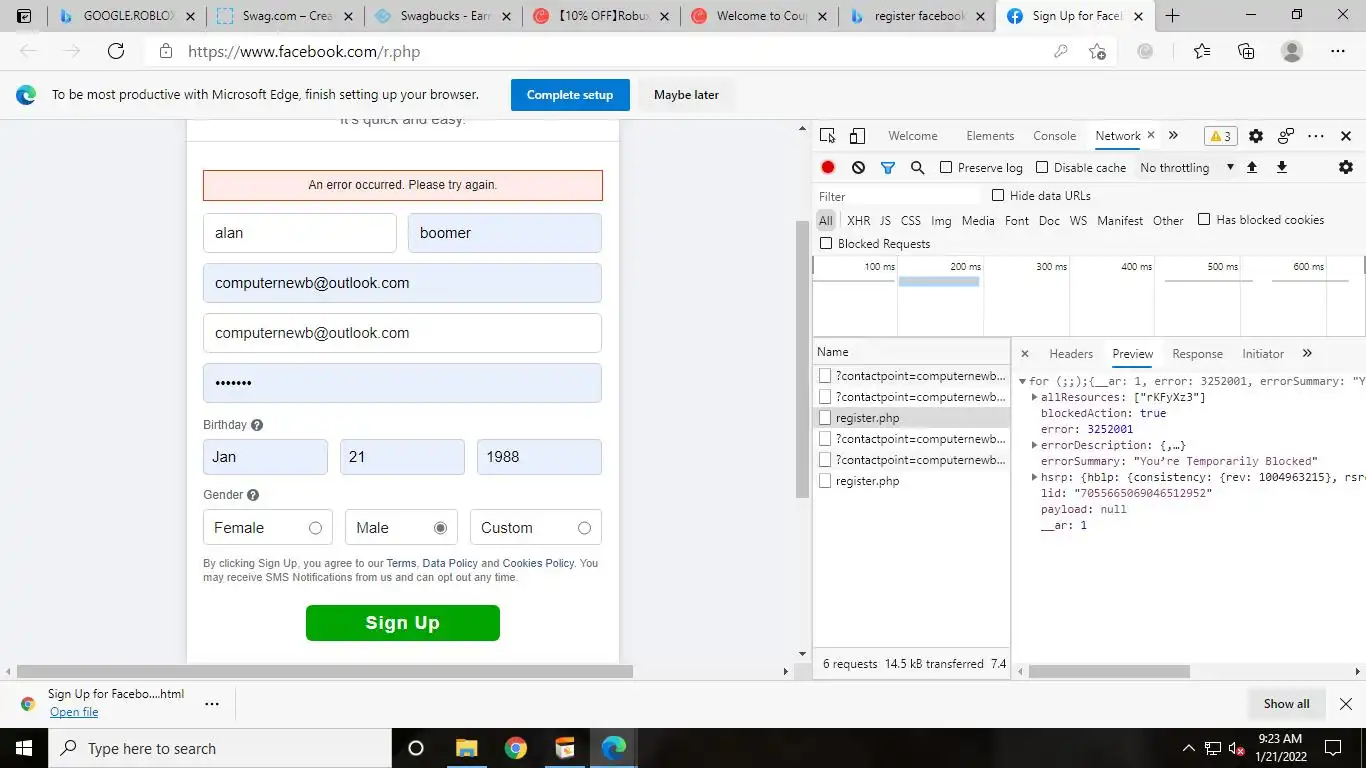Open the download item options three-dots
1366x768 pixels.
point(211,703)
